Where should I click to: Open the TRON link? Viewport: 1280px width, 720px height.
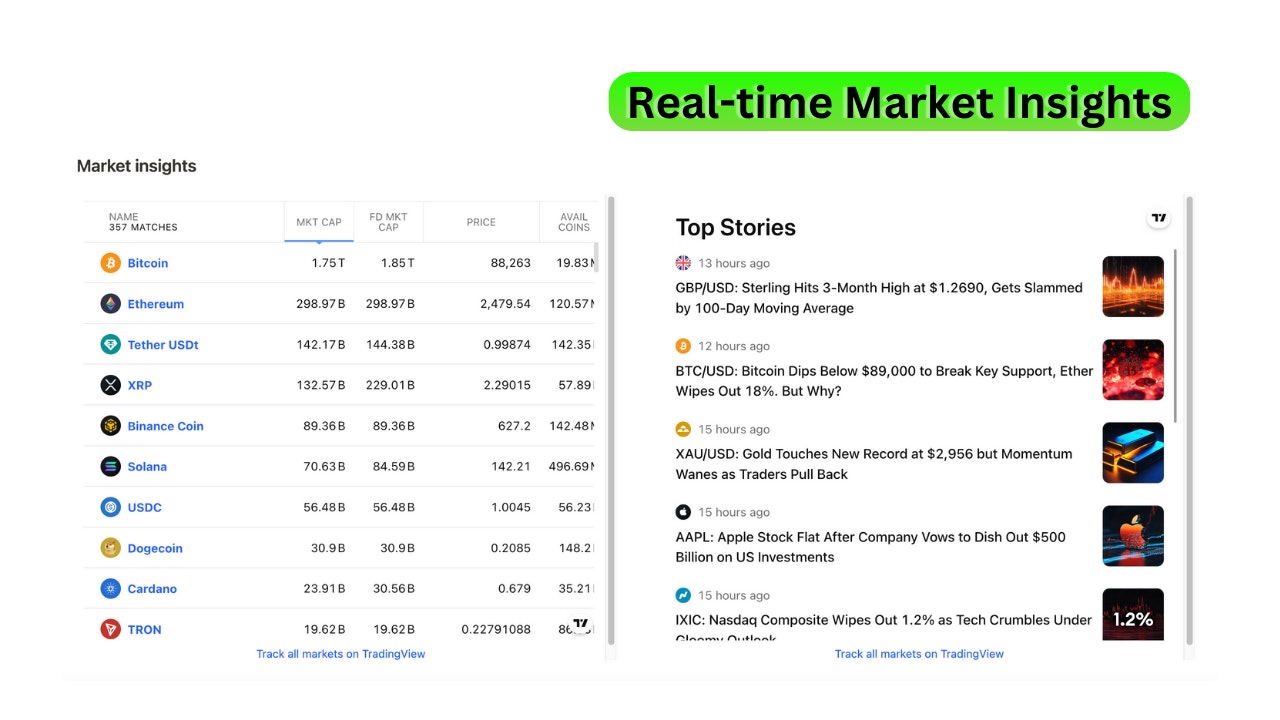[x=144, y=629]
